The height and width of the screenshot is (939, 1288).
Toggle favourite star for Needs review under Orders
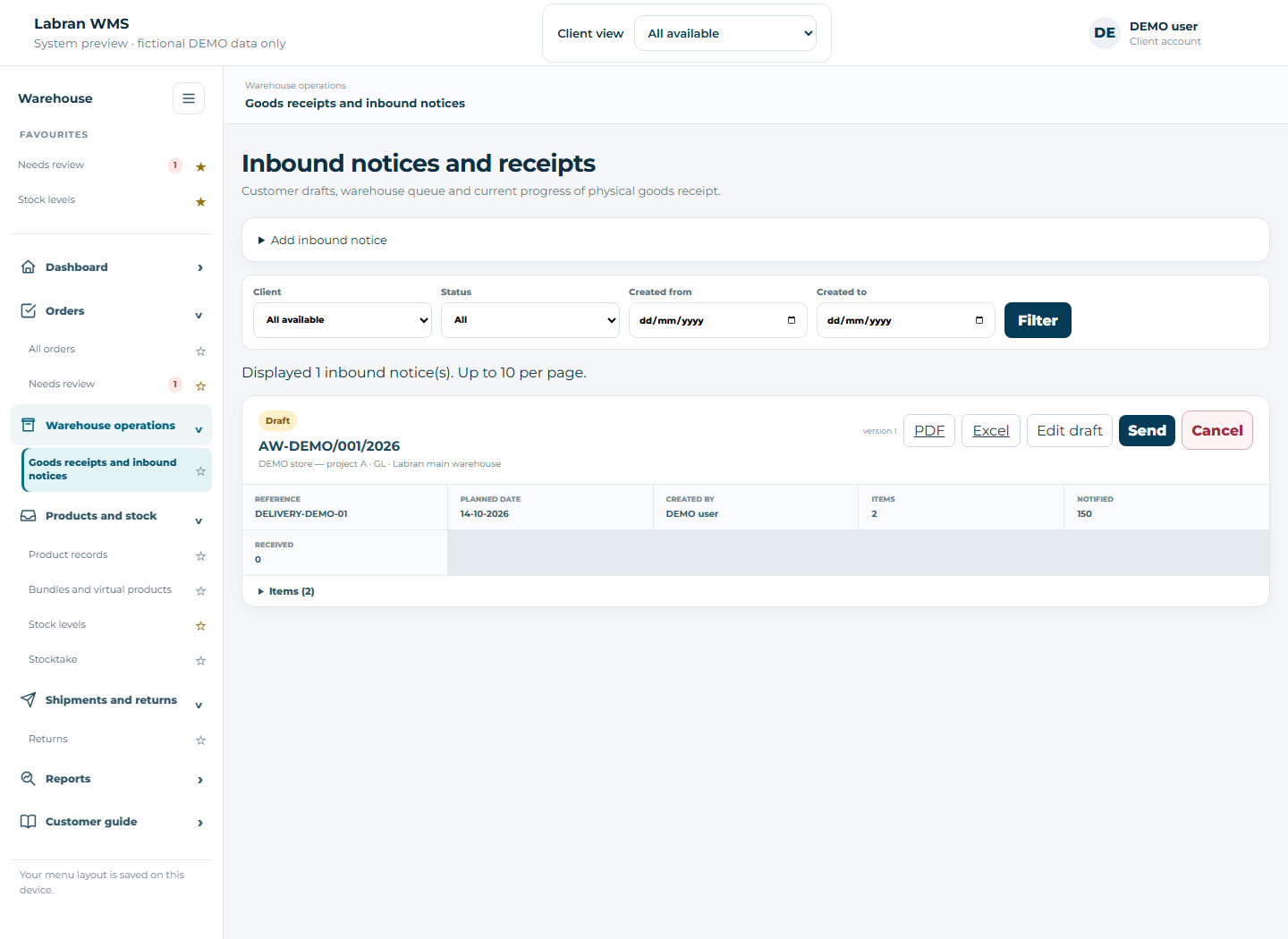(x=200, y=385)
